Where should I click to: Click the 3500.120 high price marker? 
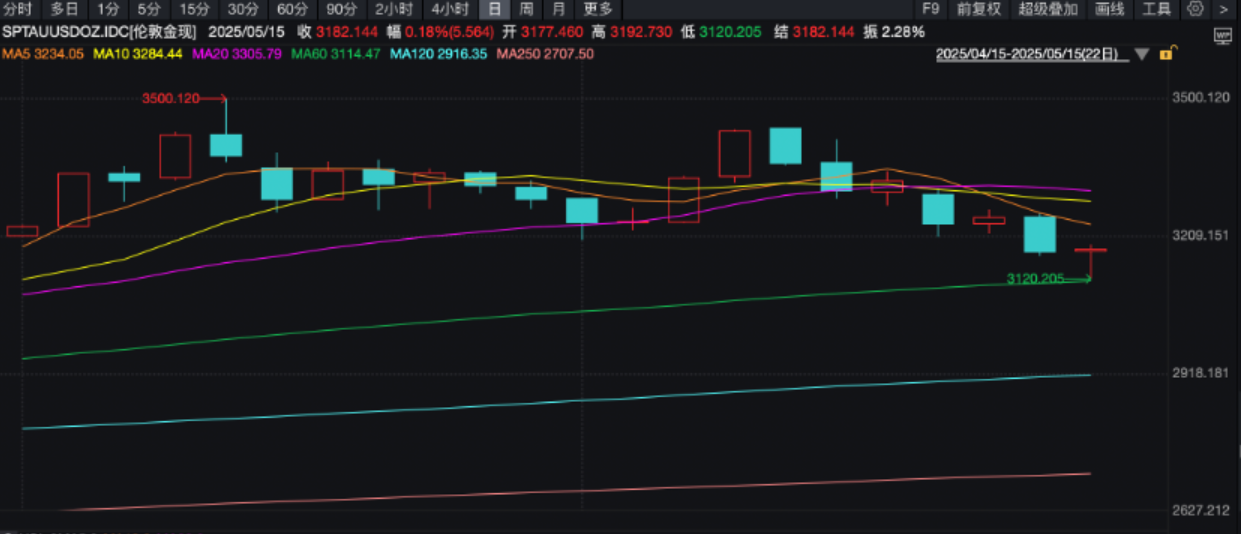(x=170, y=98)
